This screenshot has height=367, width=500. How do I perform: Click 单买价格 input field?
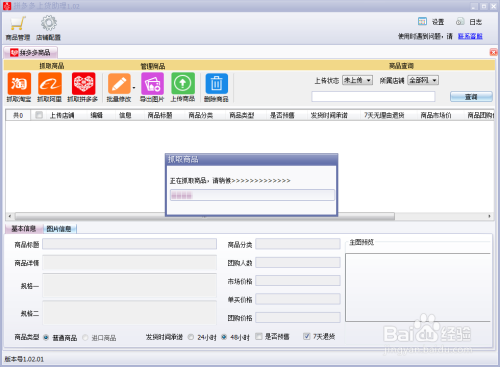pos(298,299)
